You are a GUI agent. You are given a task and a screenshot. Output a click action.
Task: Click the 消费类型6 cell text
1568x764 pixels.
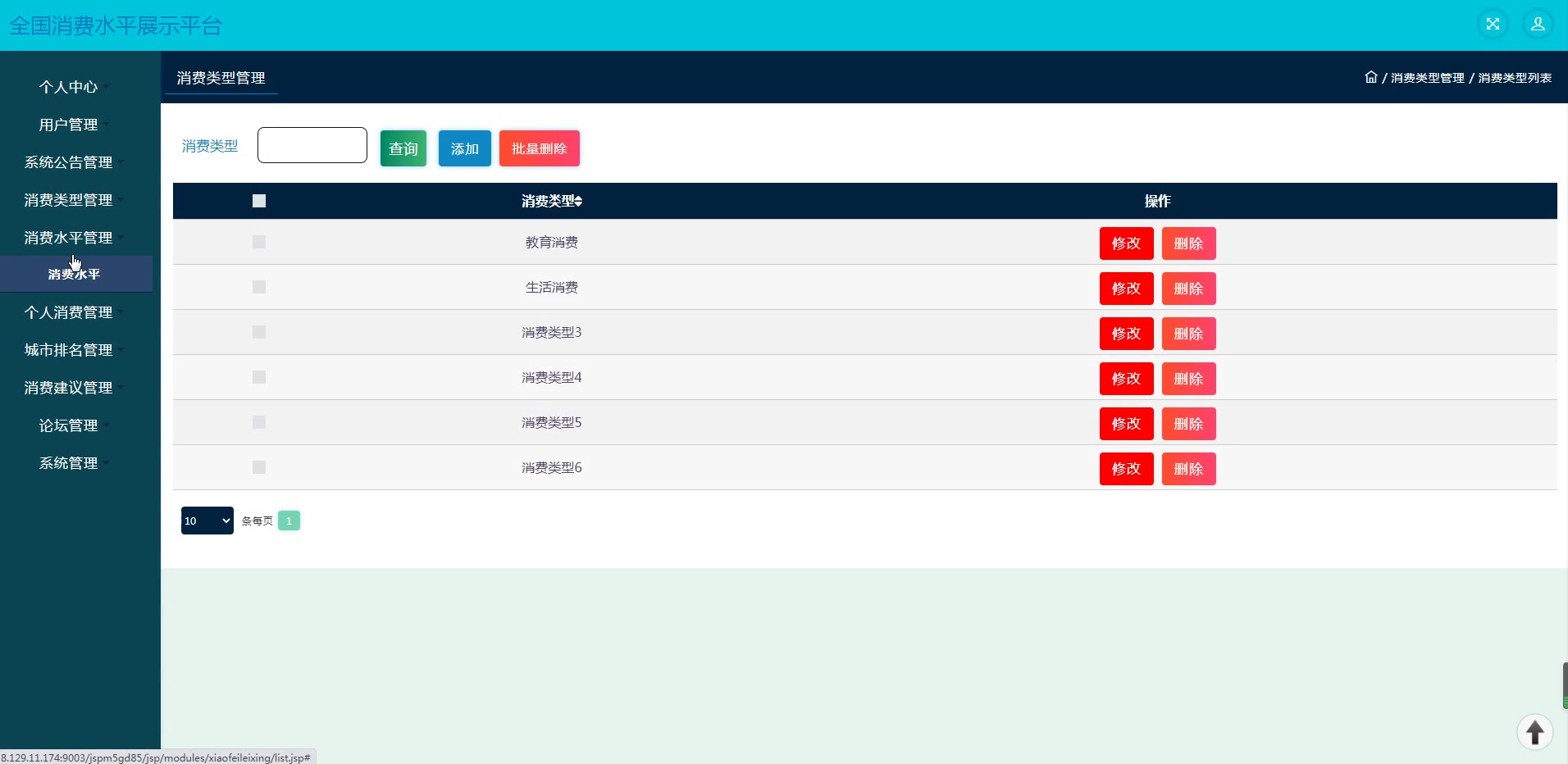[552, 468]
